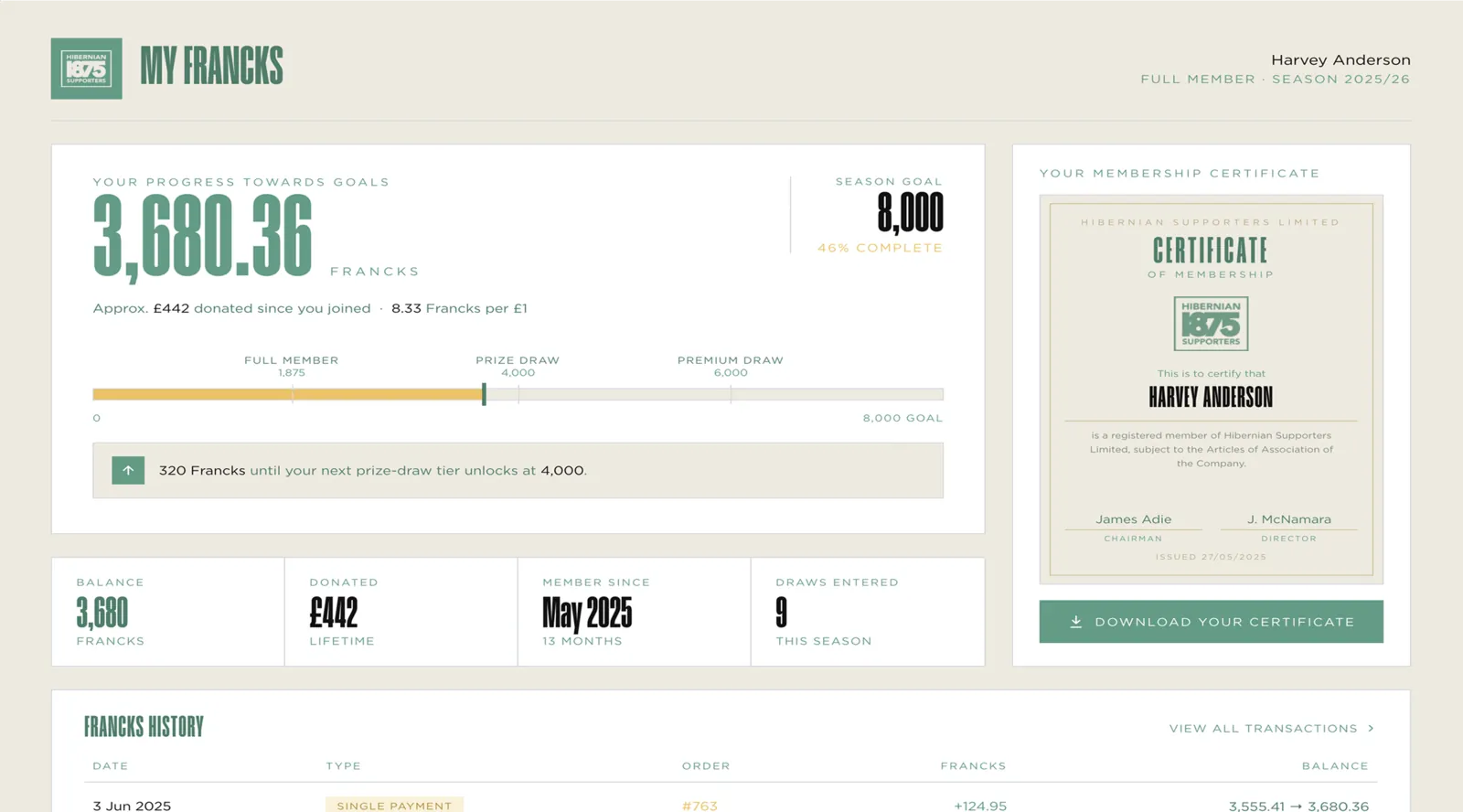Click the "3 Jun 2025" date cell
The width and height of the screenshot is (1463, 812).
[x=132, y=806]
